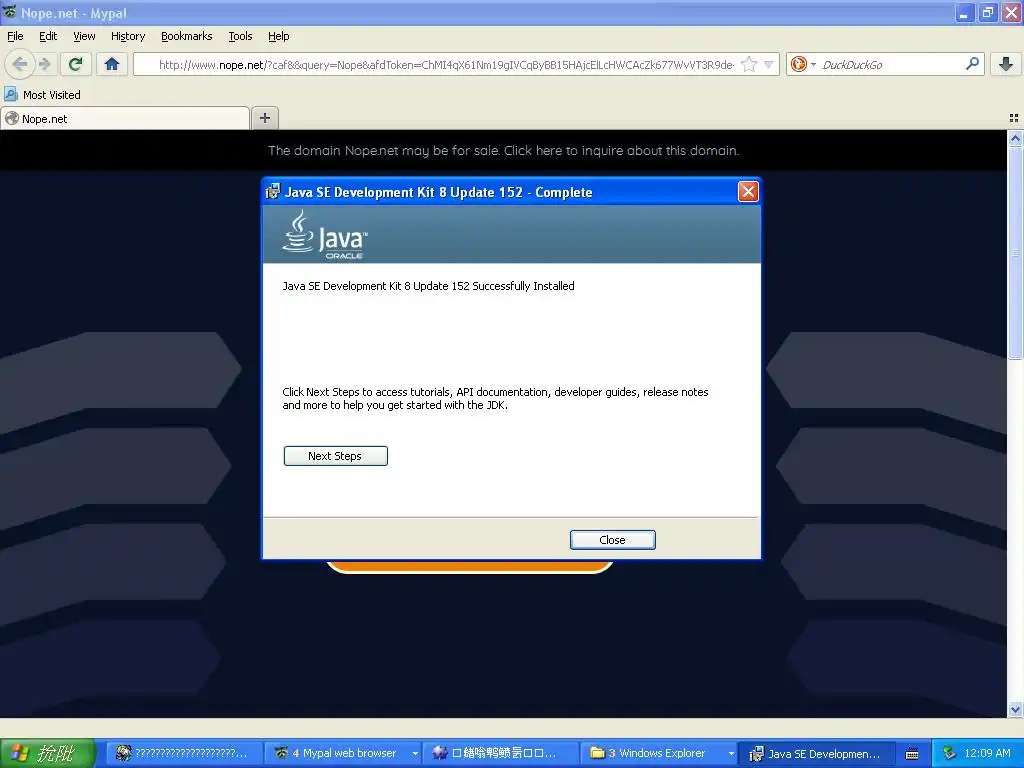This screenshot has height=768, width=1024.
Task: Switch to the Chinese-titled taskbar window
Action: [x=500, y=753]
